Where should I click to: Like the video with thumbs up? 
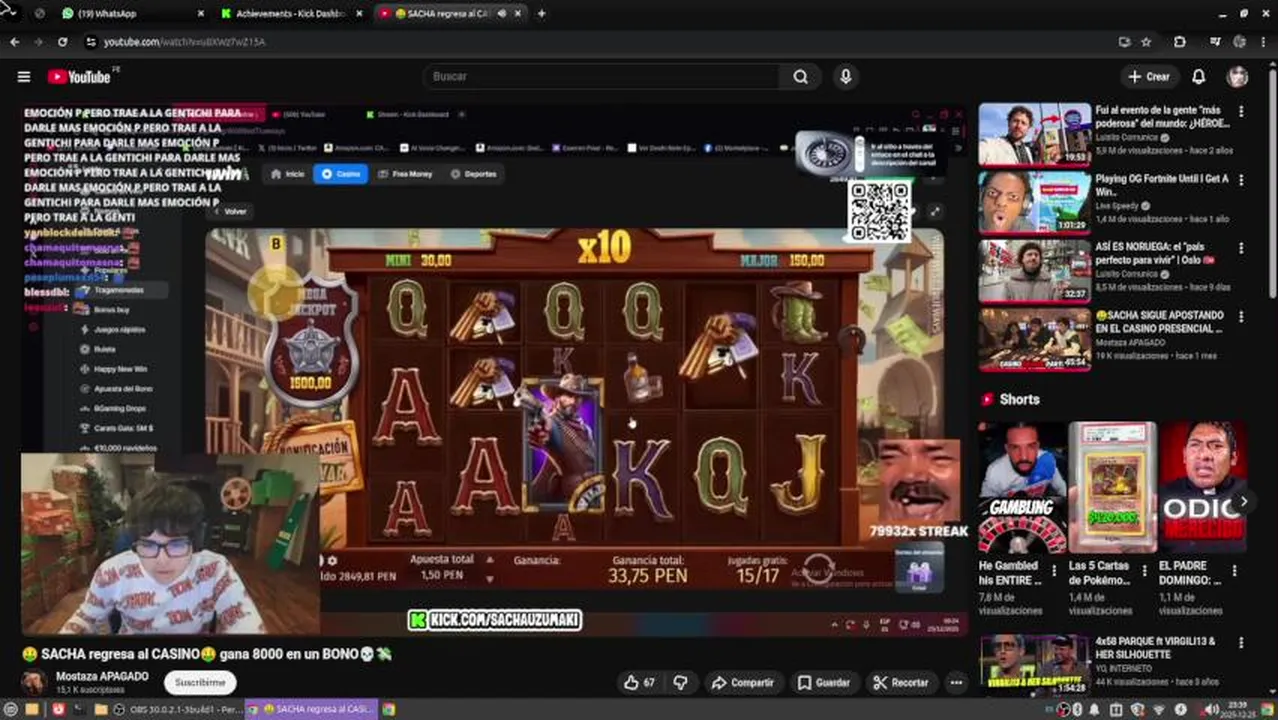[639, 683]
